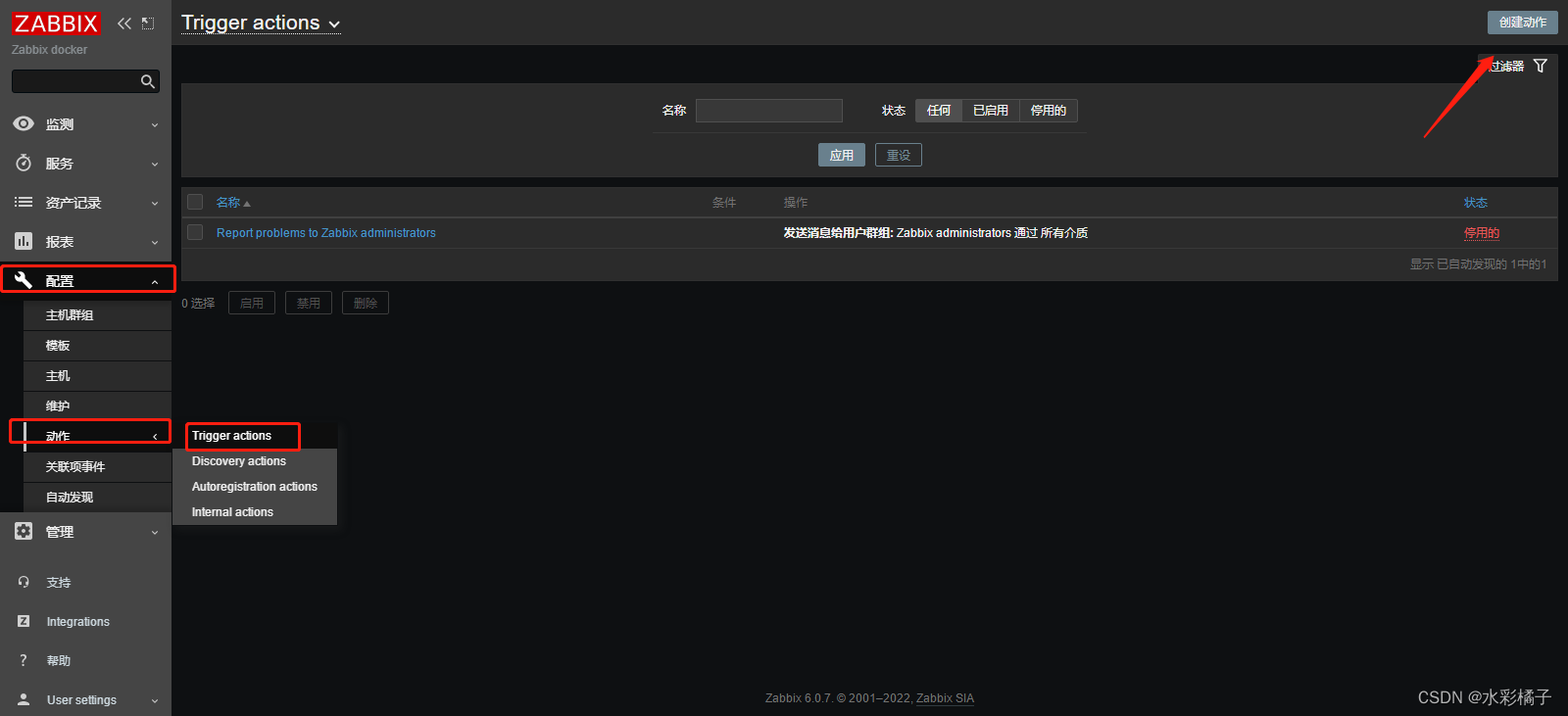Click the filter funnel icon
This screenshot has height=716, width=1568.
pos(1541,66)
